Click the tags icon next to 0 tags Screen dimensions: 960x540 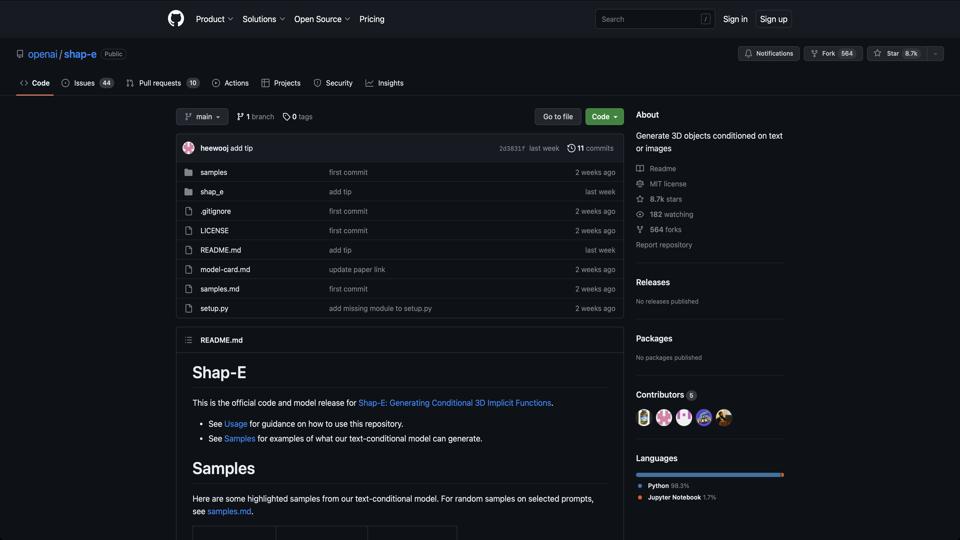pyautogui.click(x=286, y=117)
